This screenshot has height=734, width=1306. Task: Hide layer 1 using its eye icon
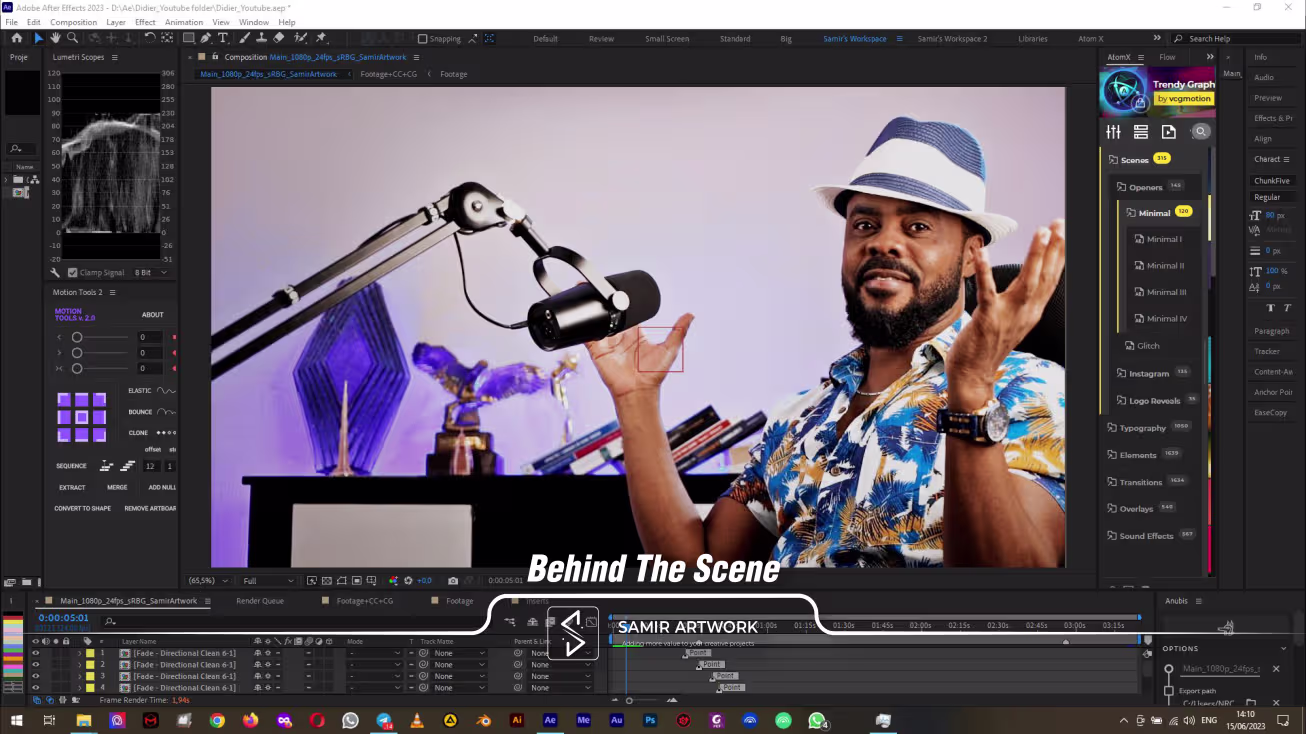[x=35, y=653]
